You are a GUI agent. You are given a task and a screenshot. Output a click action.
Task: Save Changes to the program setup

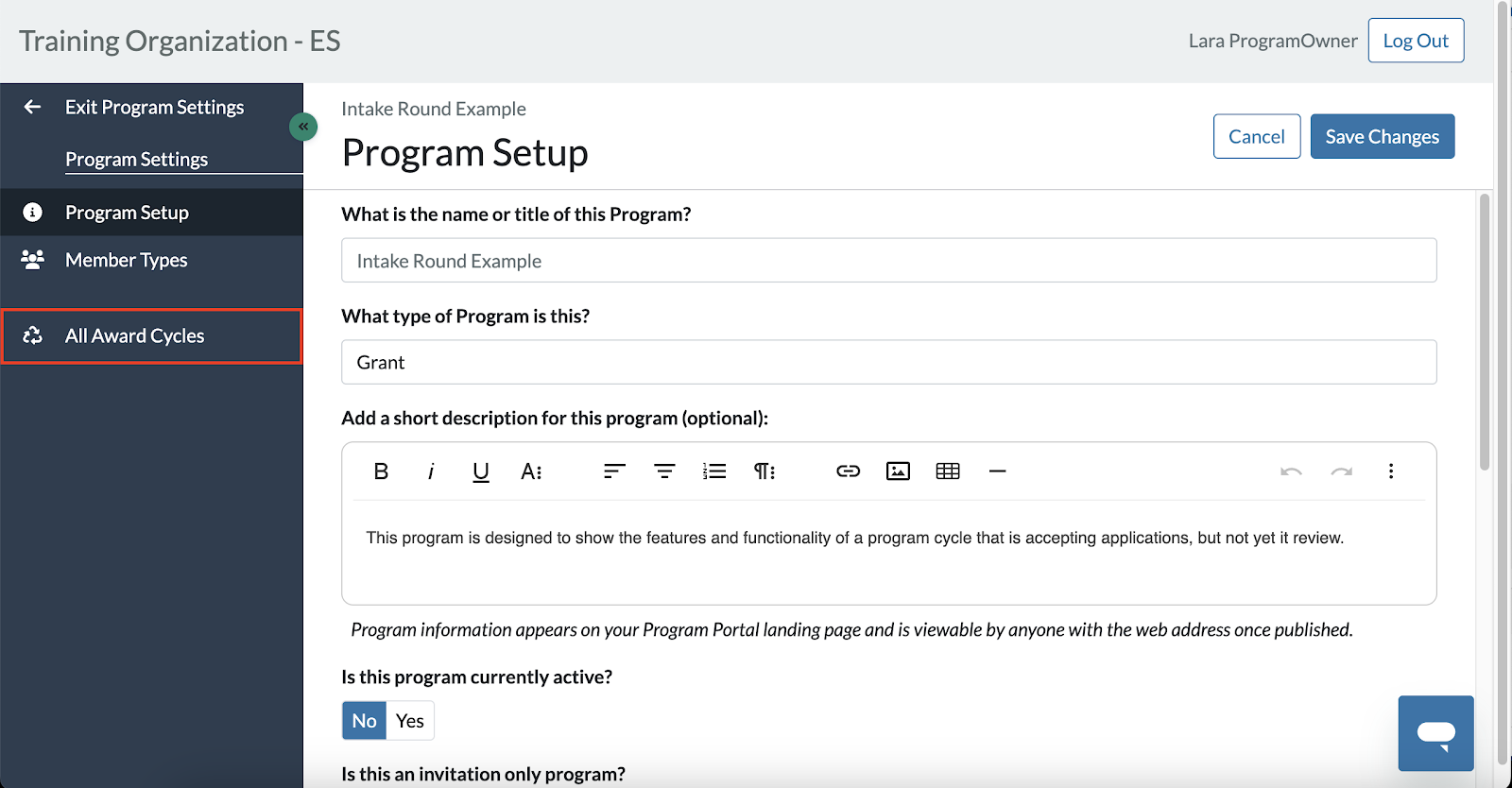click(x=1382, y=136)
